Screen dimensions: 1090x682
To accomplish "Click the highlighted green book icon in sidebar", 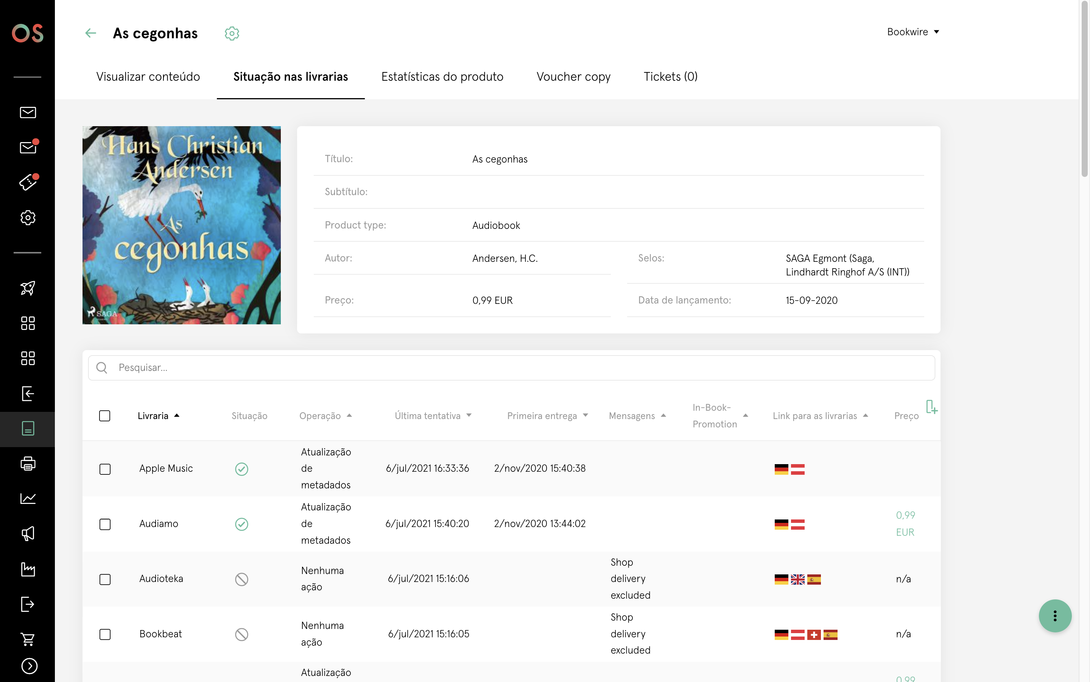I will click(28, 428).
